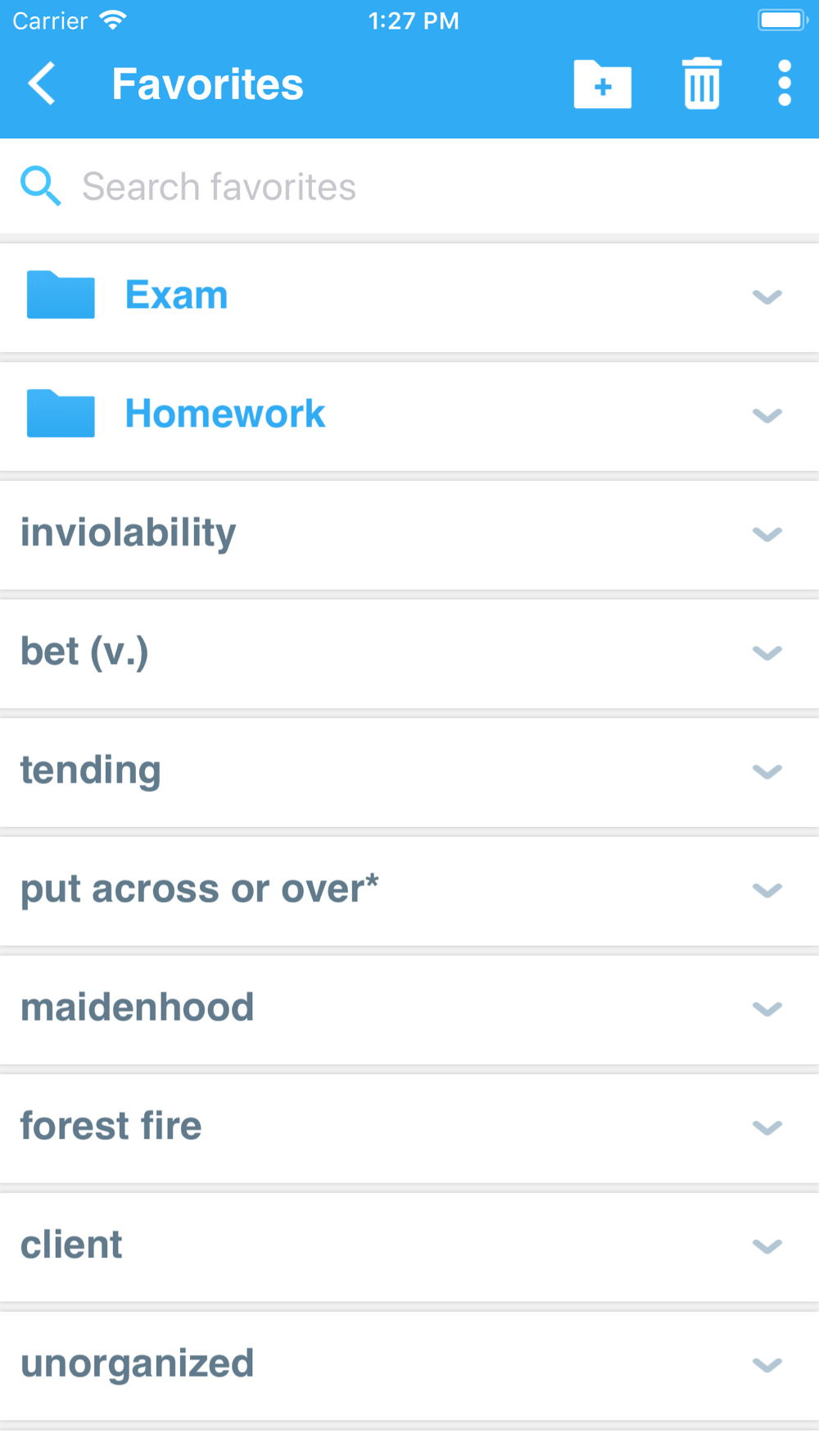
Task: Open the Homework folder icon
Action: [61, 414]
